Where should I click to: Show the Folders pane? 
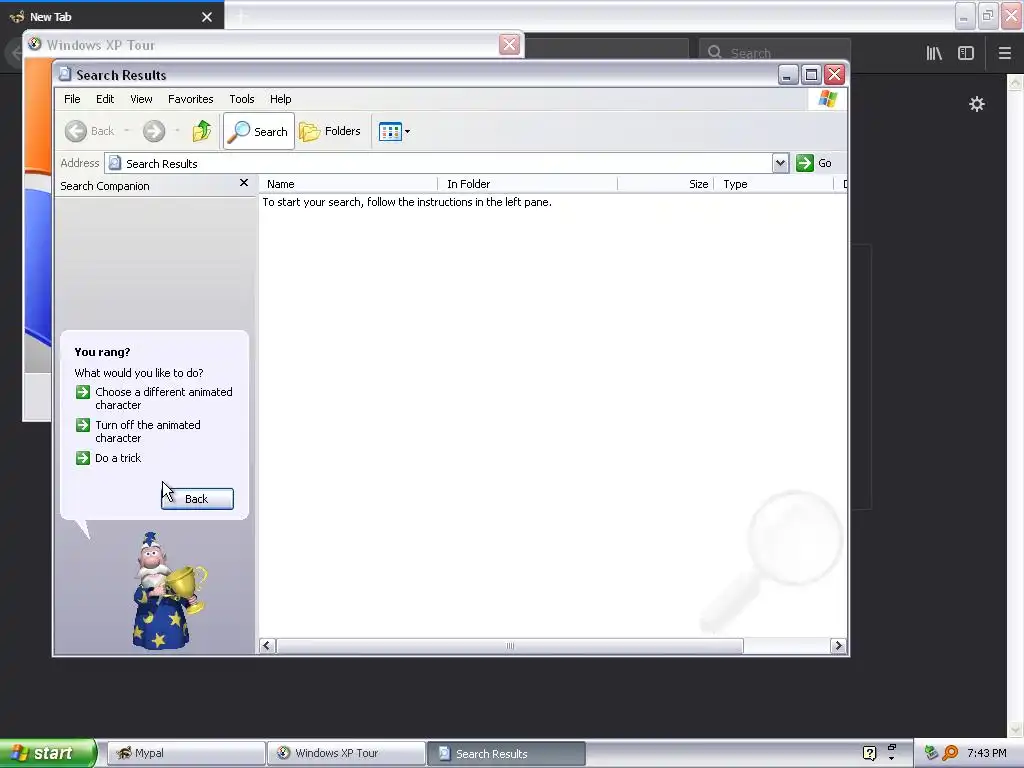[x=330, y=131]
